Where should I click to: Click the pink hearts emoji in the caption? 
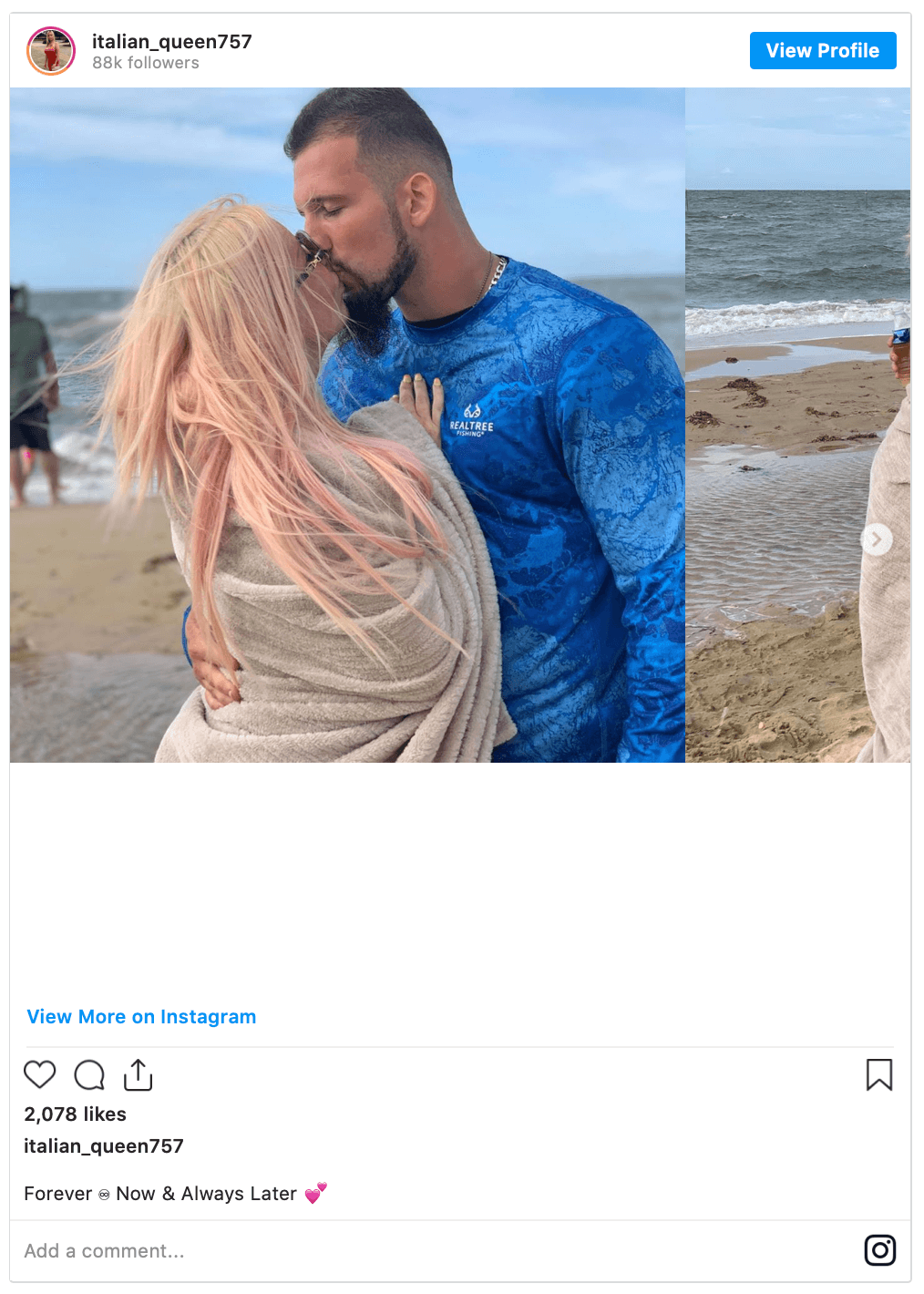315,1193
